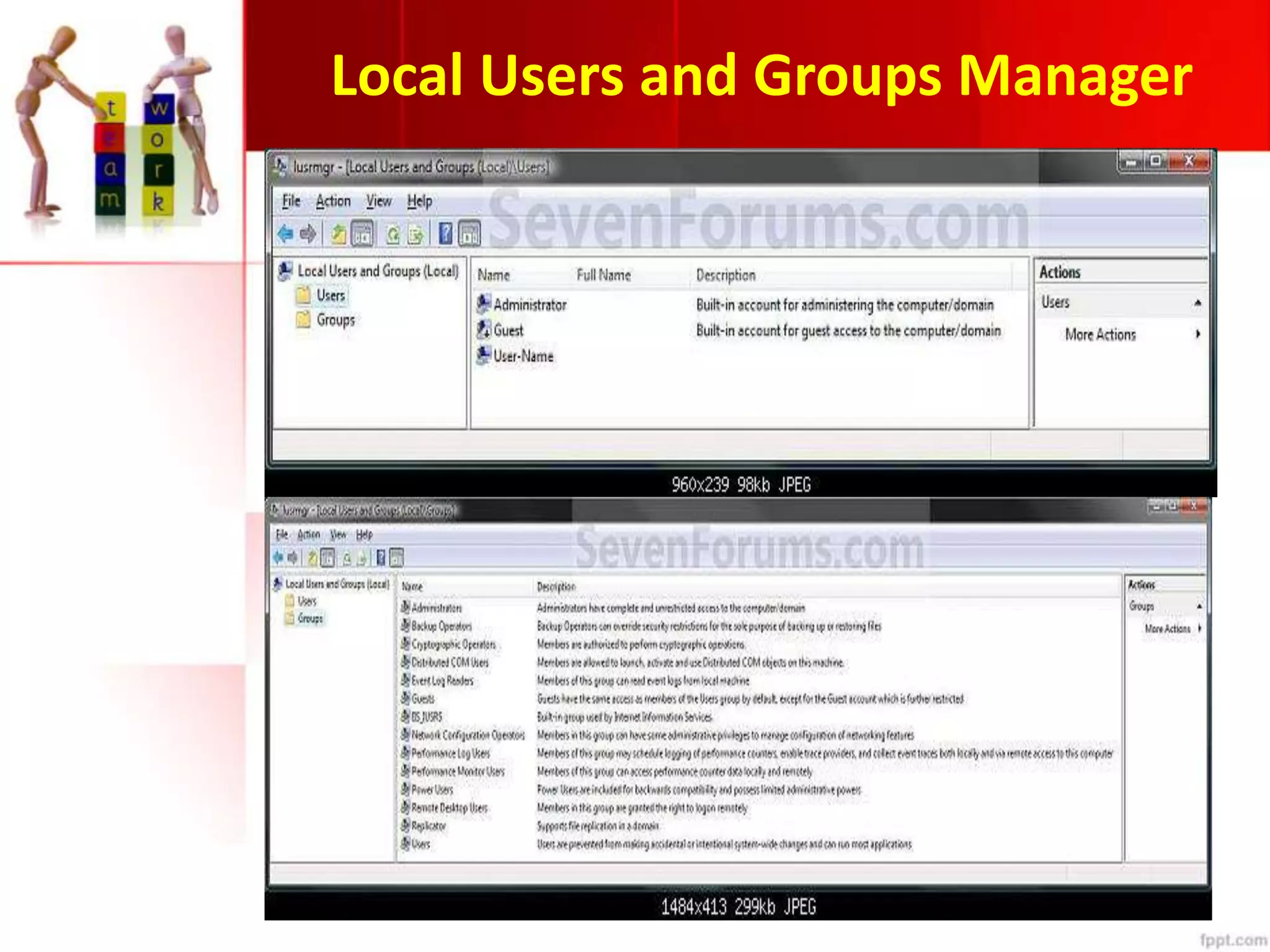Open View menu in Users window
The width and height of the screenshot is (1270, 952).
click(378, 201)
